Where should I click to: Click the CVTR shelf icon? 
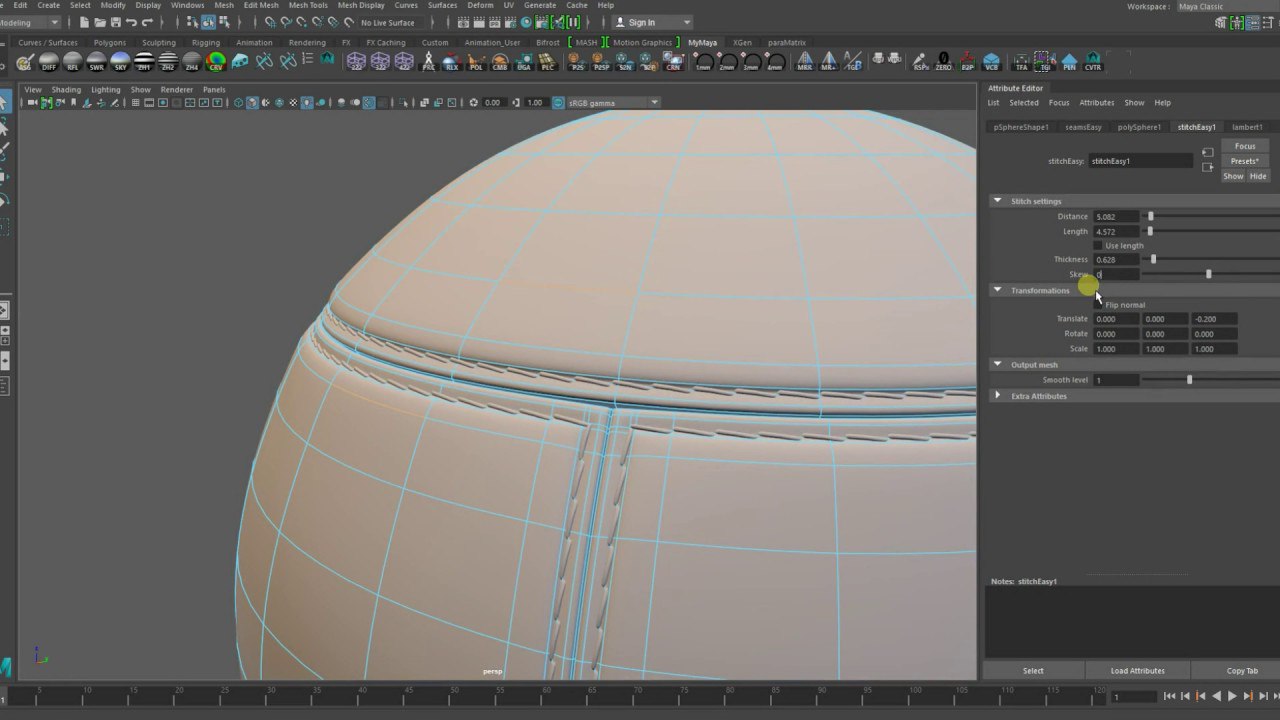coord(1093,62)
